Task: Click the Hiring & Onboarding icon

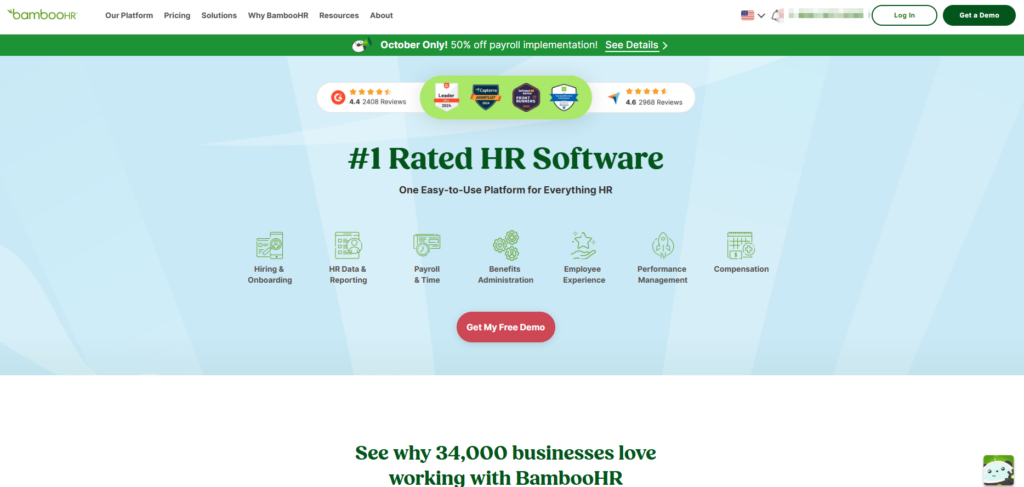Action: coord(269,245)
